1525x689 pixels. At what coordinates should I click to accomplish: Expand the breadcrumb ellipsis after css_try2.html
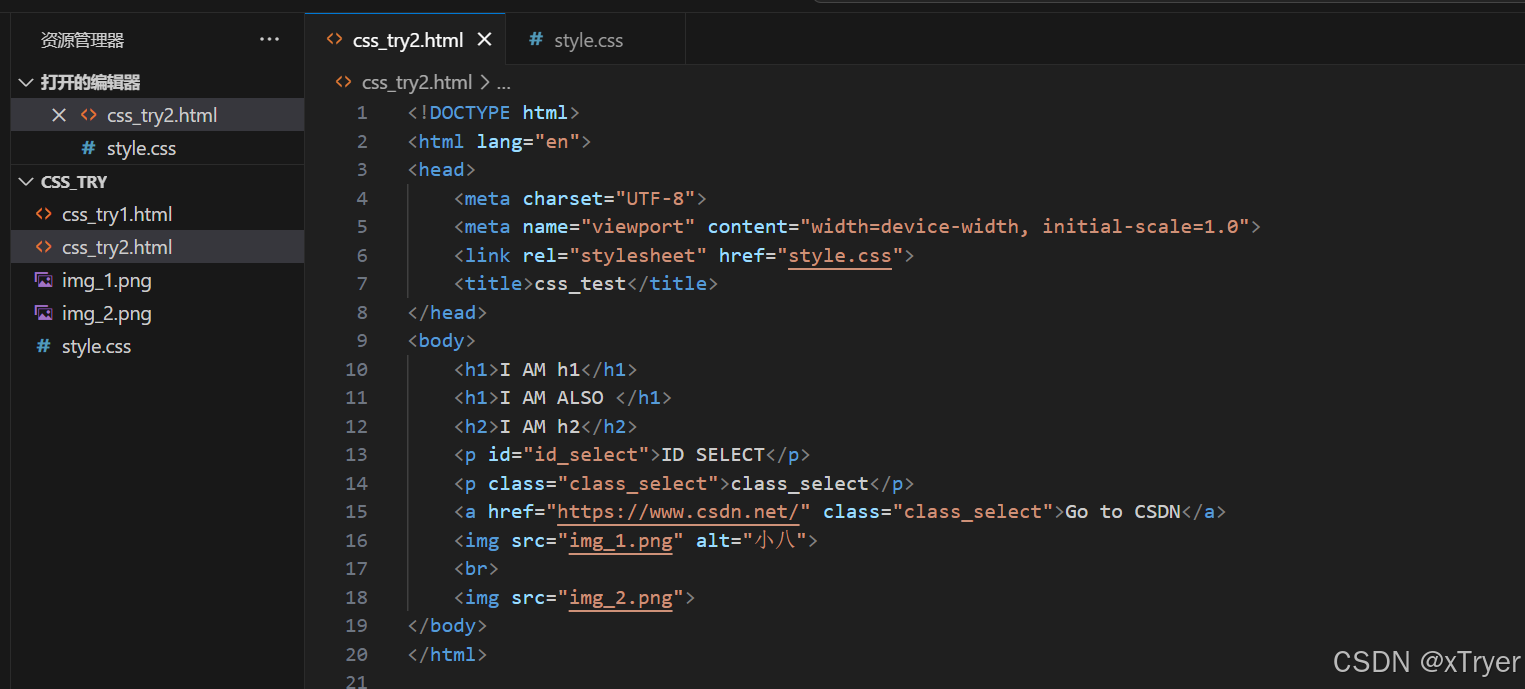(x=504, y=82)
